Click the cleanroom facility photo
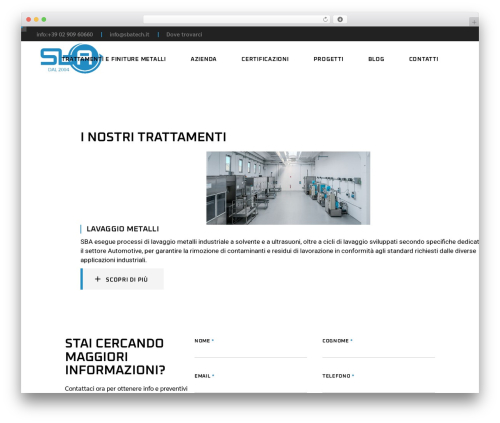The height and width of the screenshot is (423, 500). click(288, 188)
